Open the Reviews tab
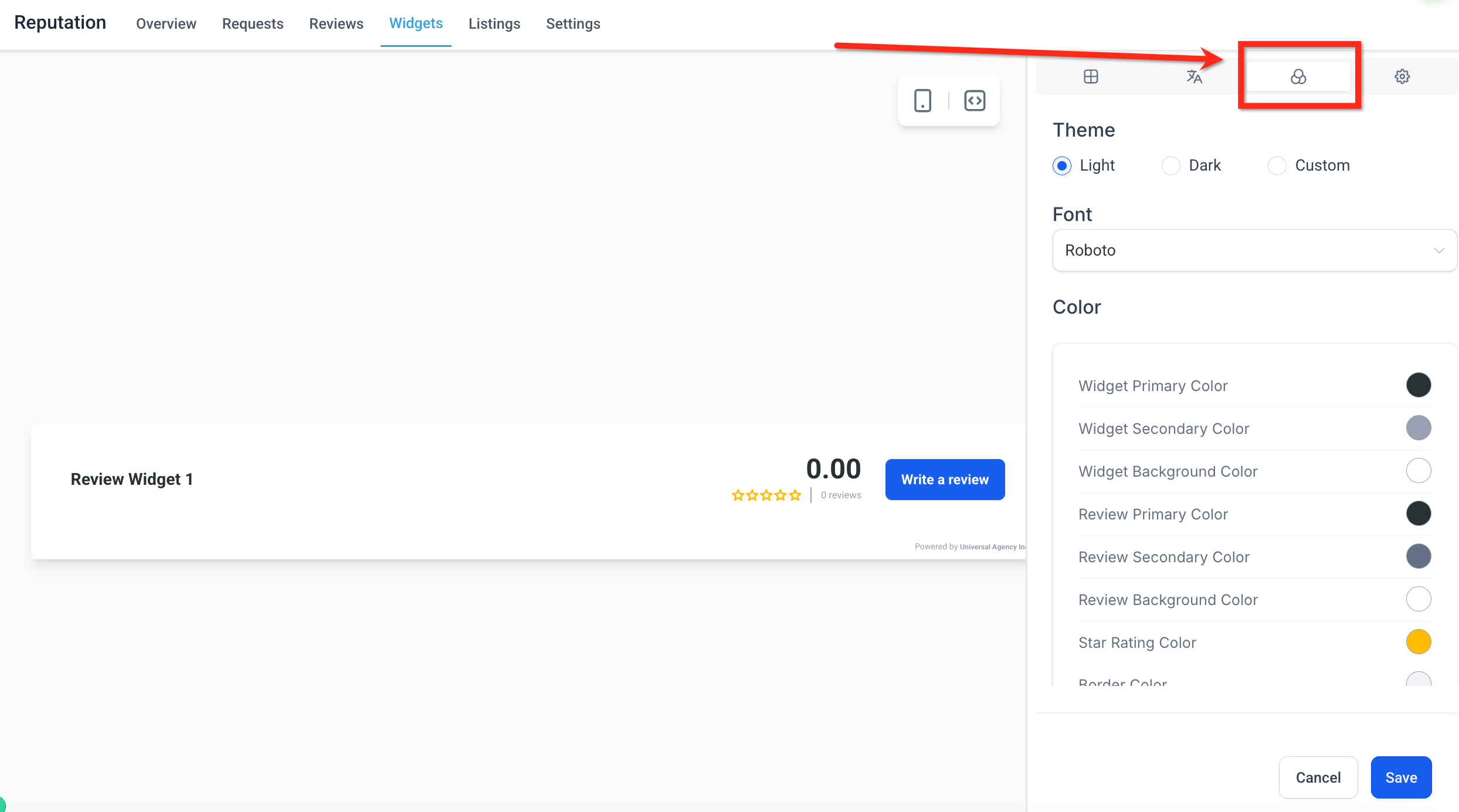This screenshot has height=812, width=1459. (x=336, y=23)
